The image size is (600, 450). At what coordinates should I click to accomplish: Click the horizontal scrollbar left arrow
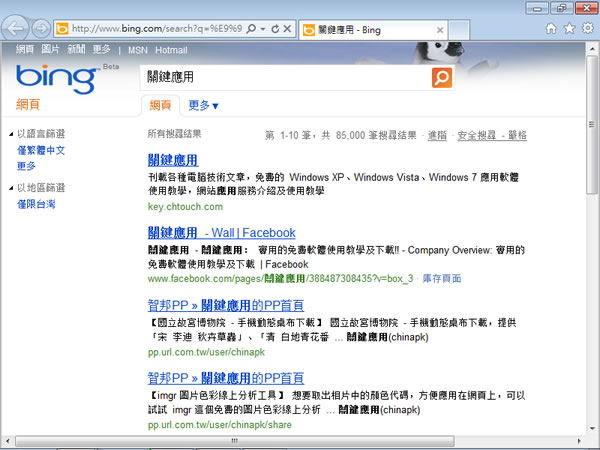tap(8, 440)
